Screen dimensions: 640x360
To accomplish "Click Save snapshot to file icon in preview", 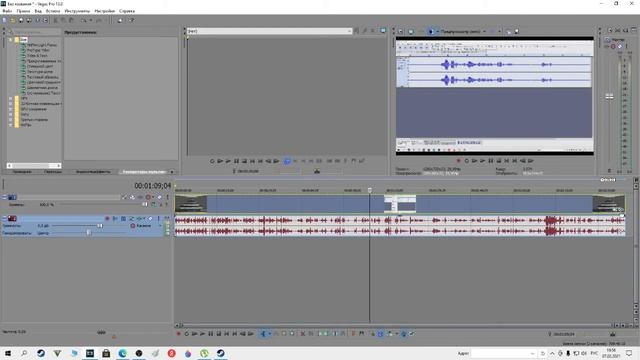I will [516, 31].
